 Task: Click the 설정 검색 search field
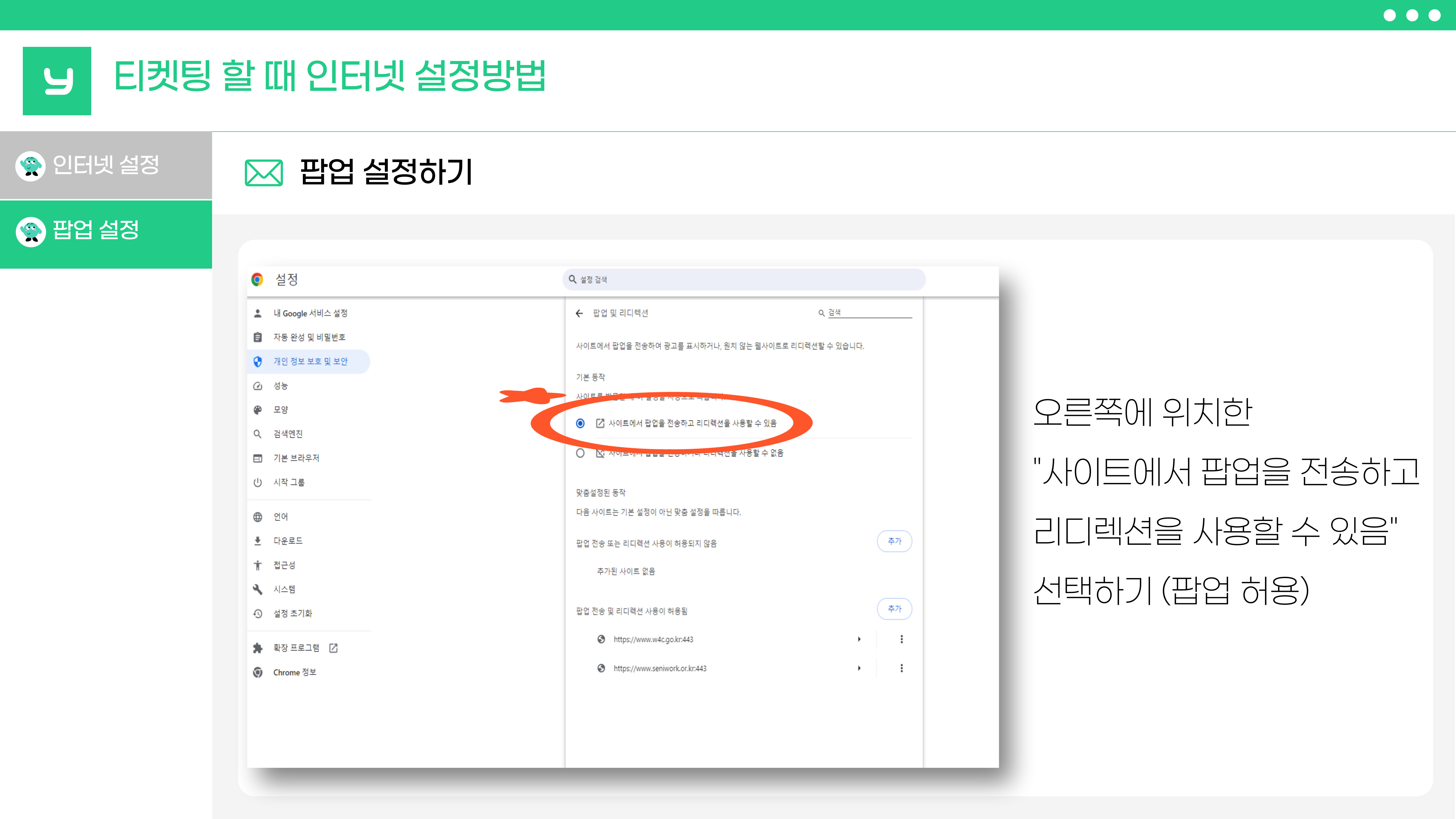[x=744, y=279]
